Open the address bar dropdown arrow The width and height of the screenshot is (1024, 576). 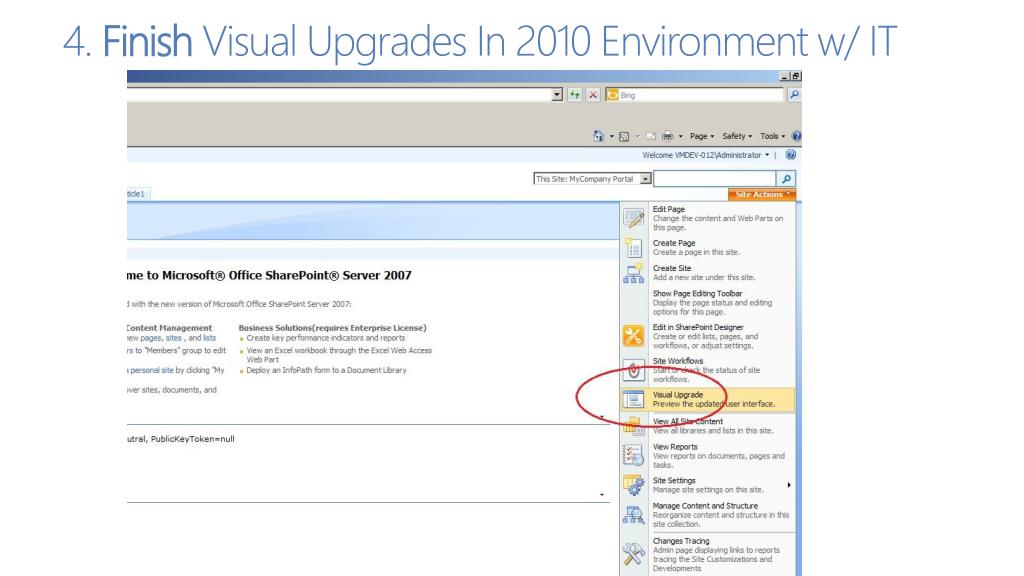click(x=556, y=95)
